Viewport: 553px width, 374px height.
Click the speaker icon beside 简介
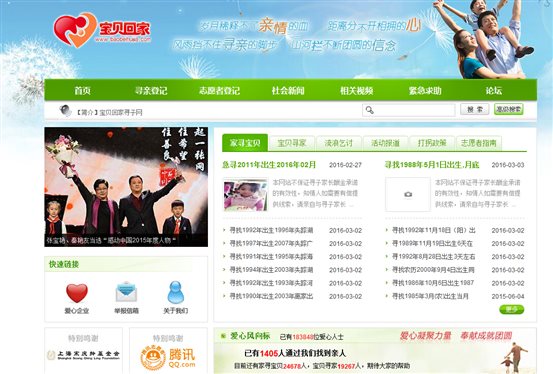pos(65,110)
